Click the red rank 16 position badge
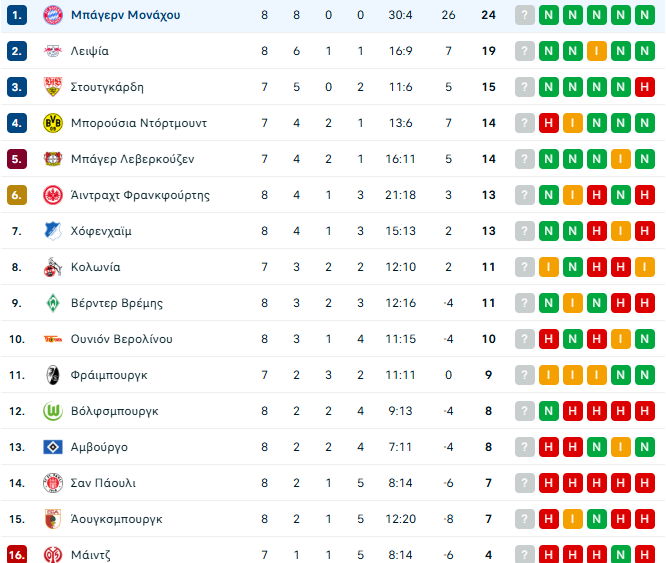The height and width of the screenshot is (563, 666). pyautogui.click(x=16, y=555)
